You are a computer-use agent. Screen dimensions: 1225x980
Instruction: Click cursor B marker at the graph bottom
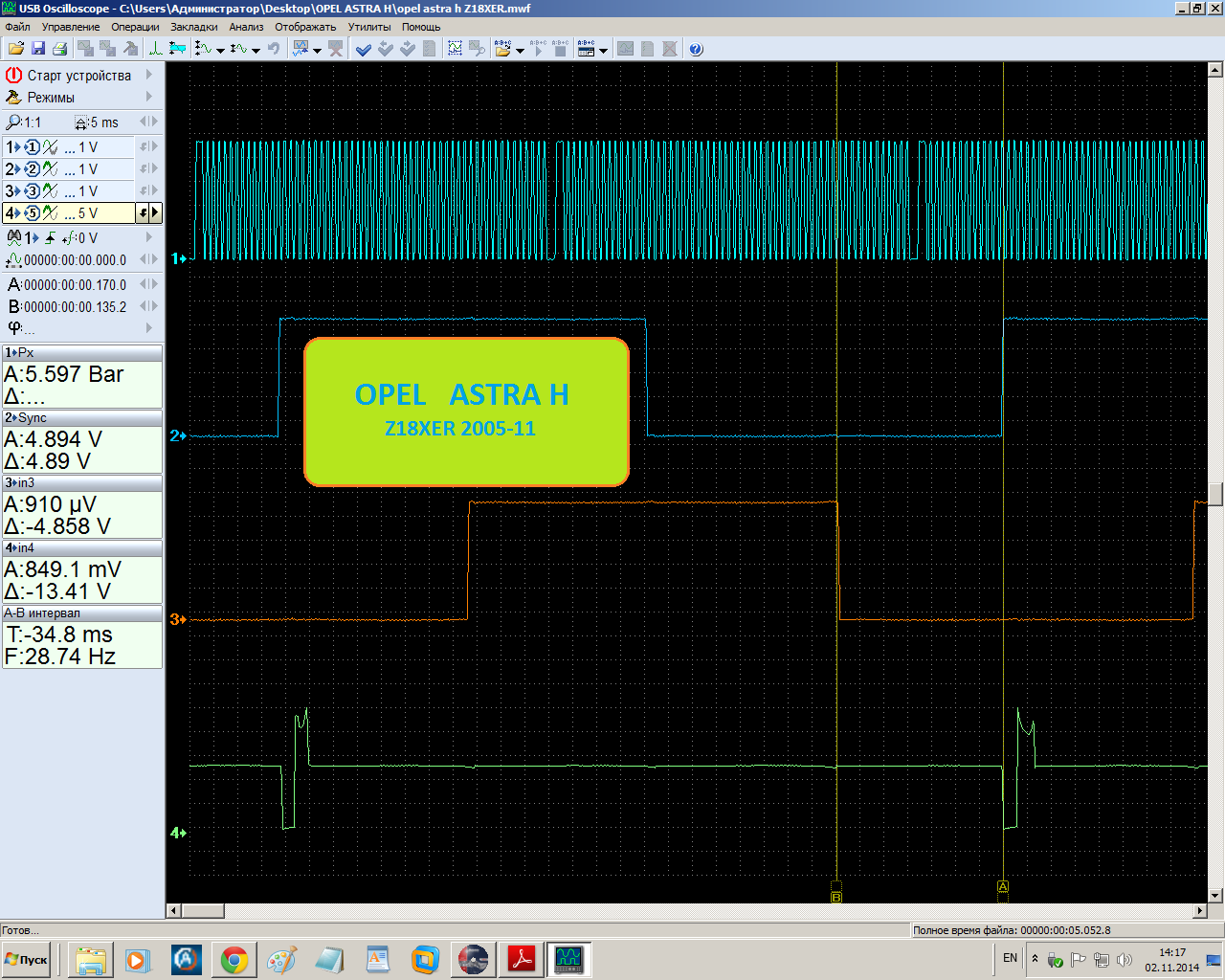836,897
